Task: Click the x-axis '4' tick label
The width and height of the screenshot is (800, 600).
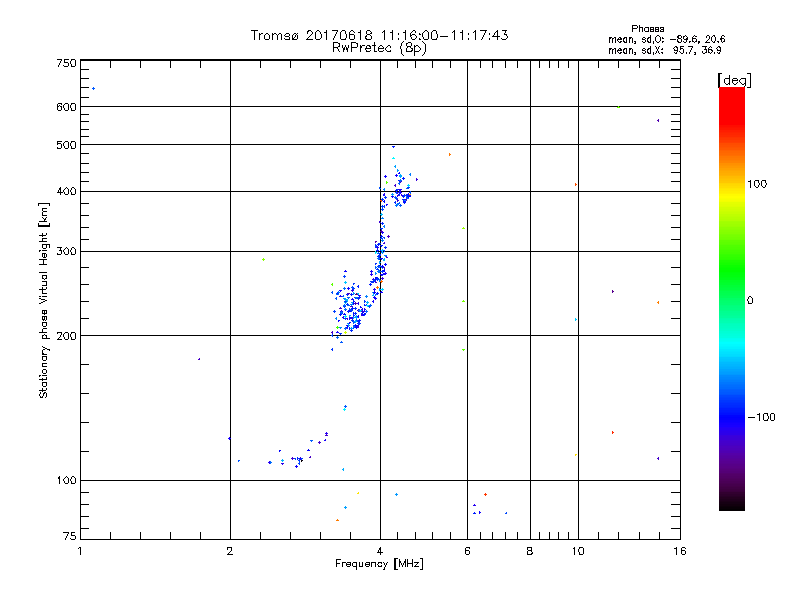Action: (380, 551)
